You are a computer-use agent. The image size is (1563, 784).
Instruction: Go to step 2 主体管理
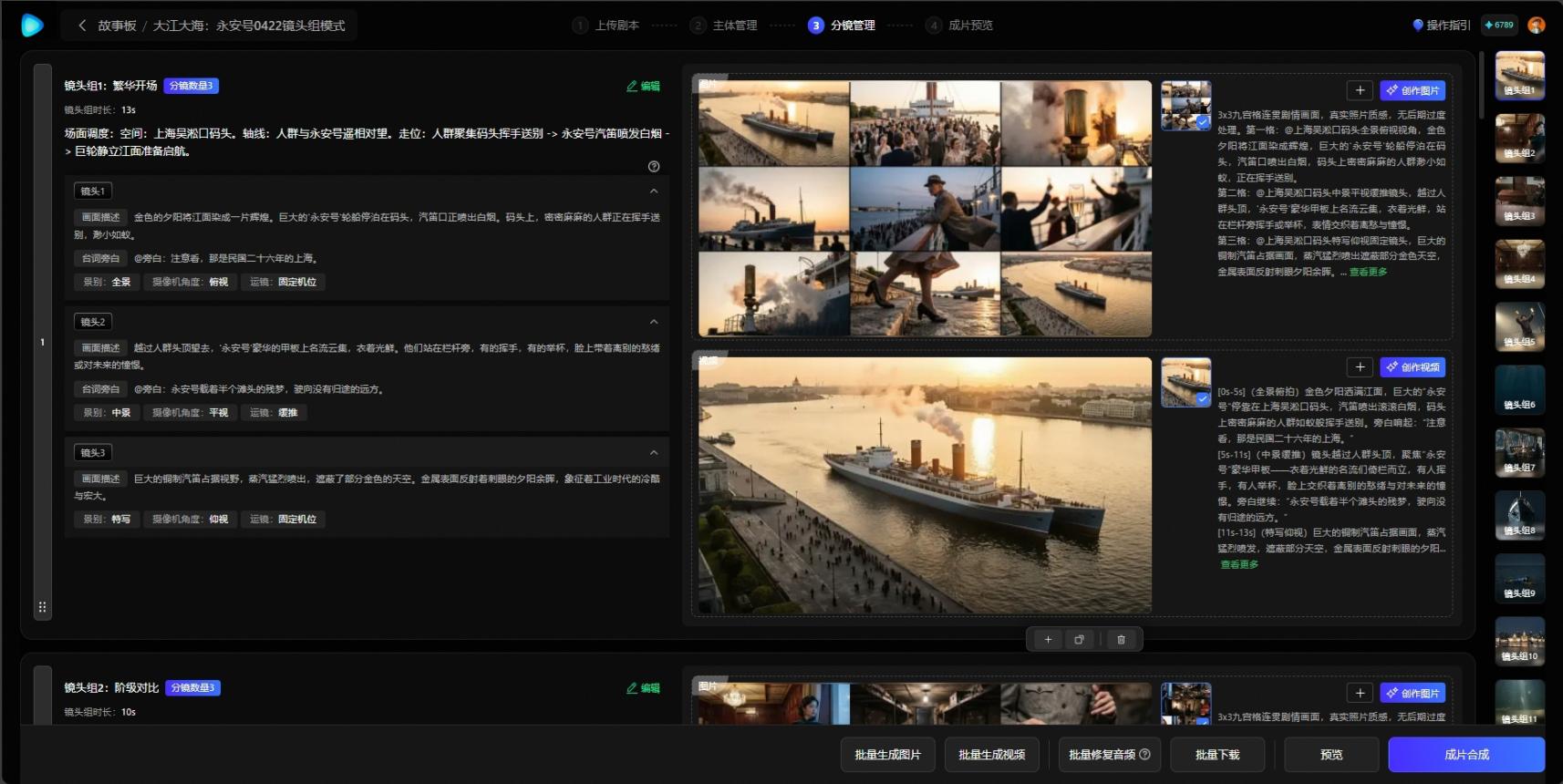tap(724, 26)
